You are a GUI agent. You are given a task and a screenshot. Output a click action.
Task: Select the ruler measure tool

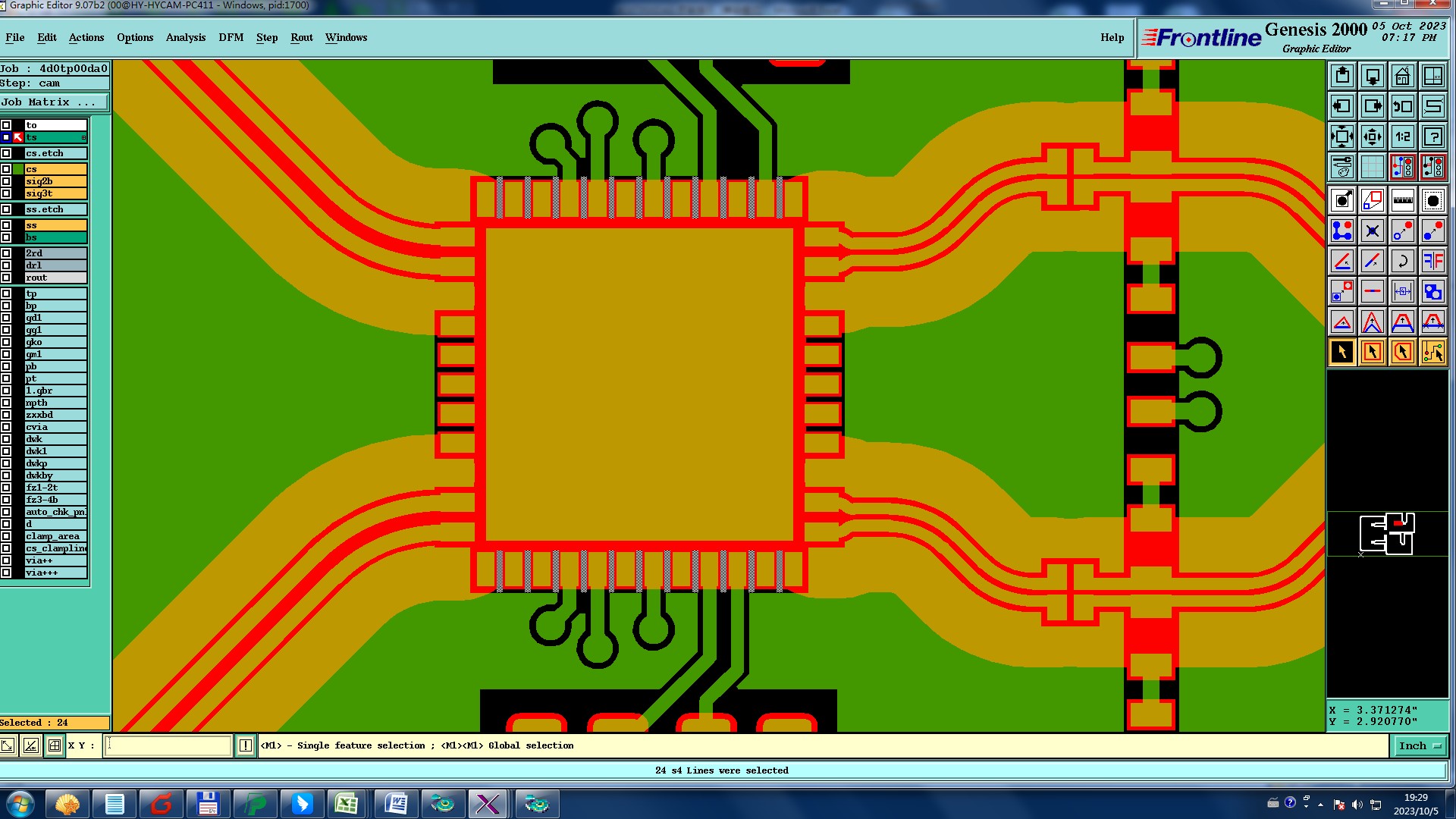coord(1402,200)
